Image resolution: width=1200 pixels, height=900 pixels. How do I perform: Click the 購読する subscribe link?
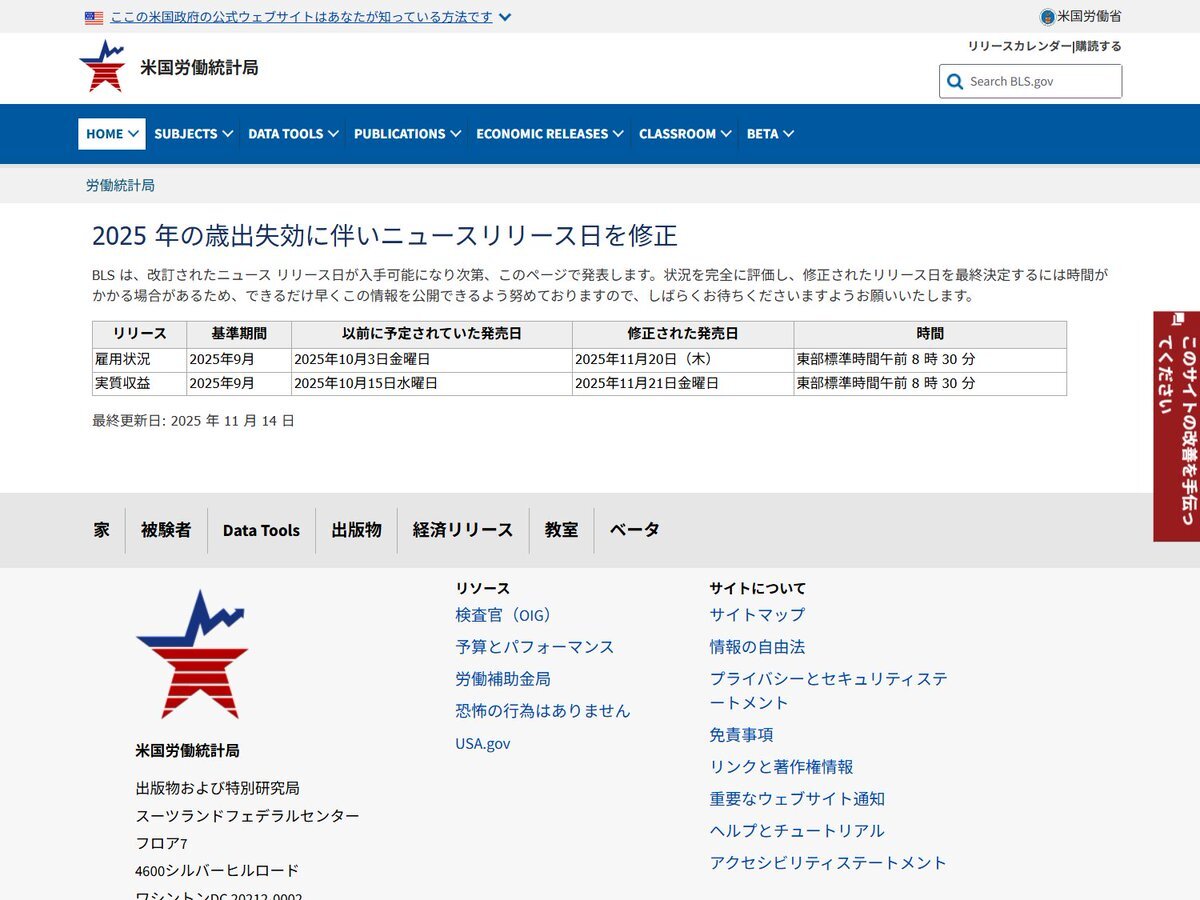tap(1099, 46)
